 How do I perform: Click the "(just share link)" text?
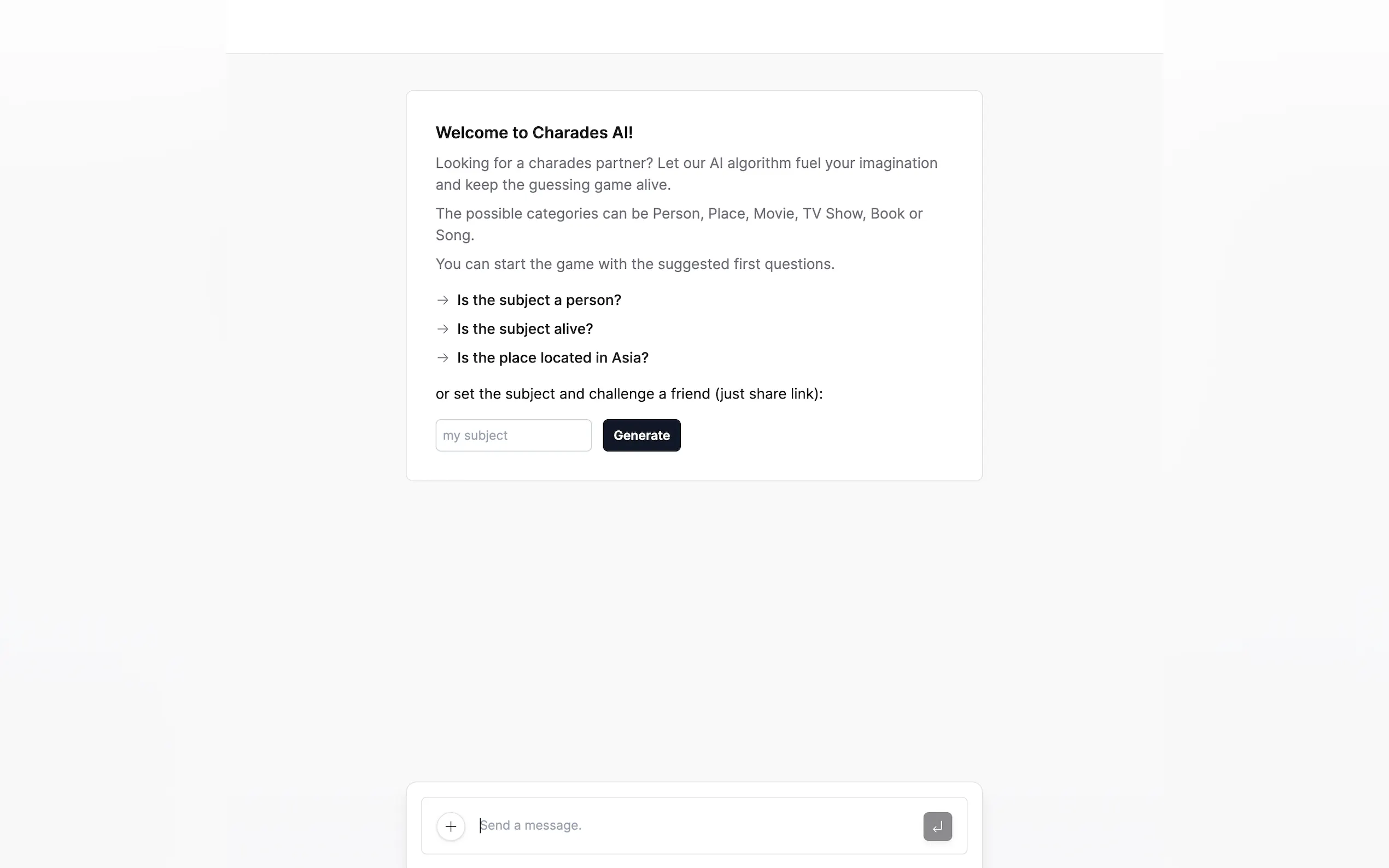click(x=768, y=394)
